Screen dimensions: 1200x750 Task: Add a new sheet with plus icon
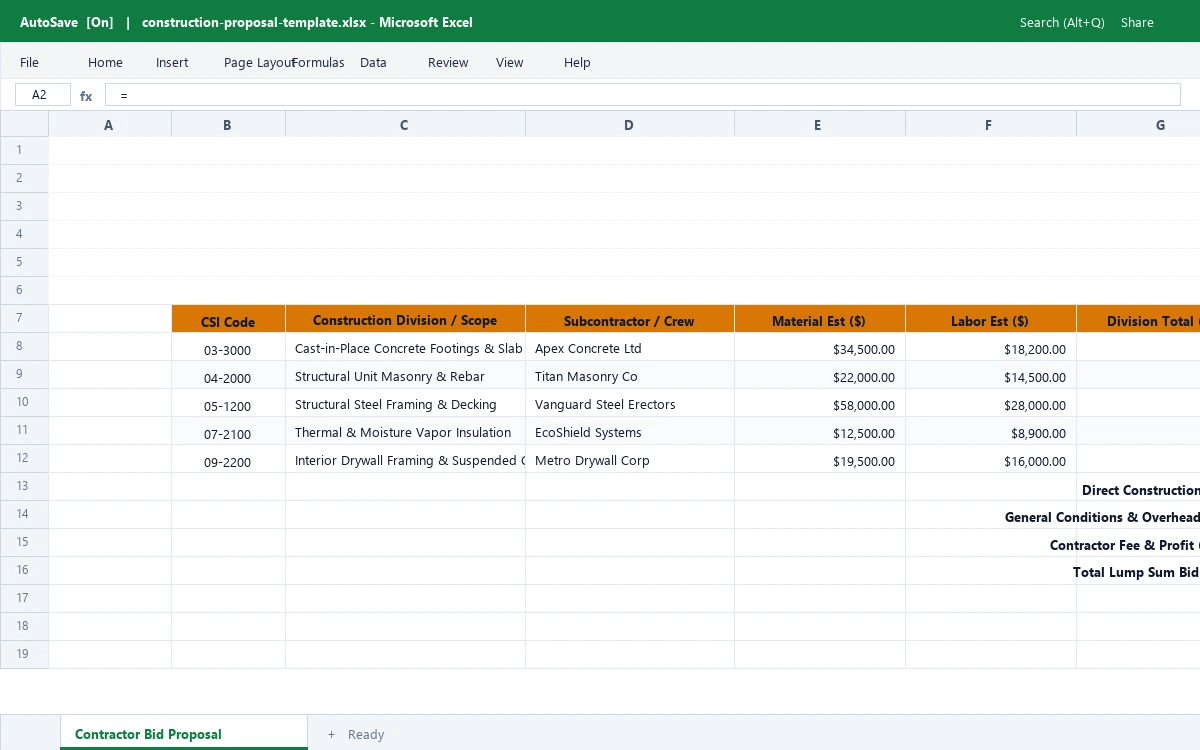tap(331, 734)
